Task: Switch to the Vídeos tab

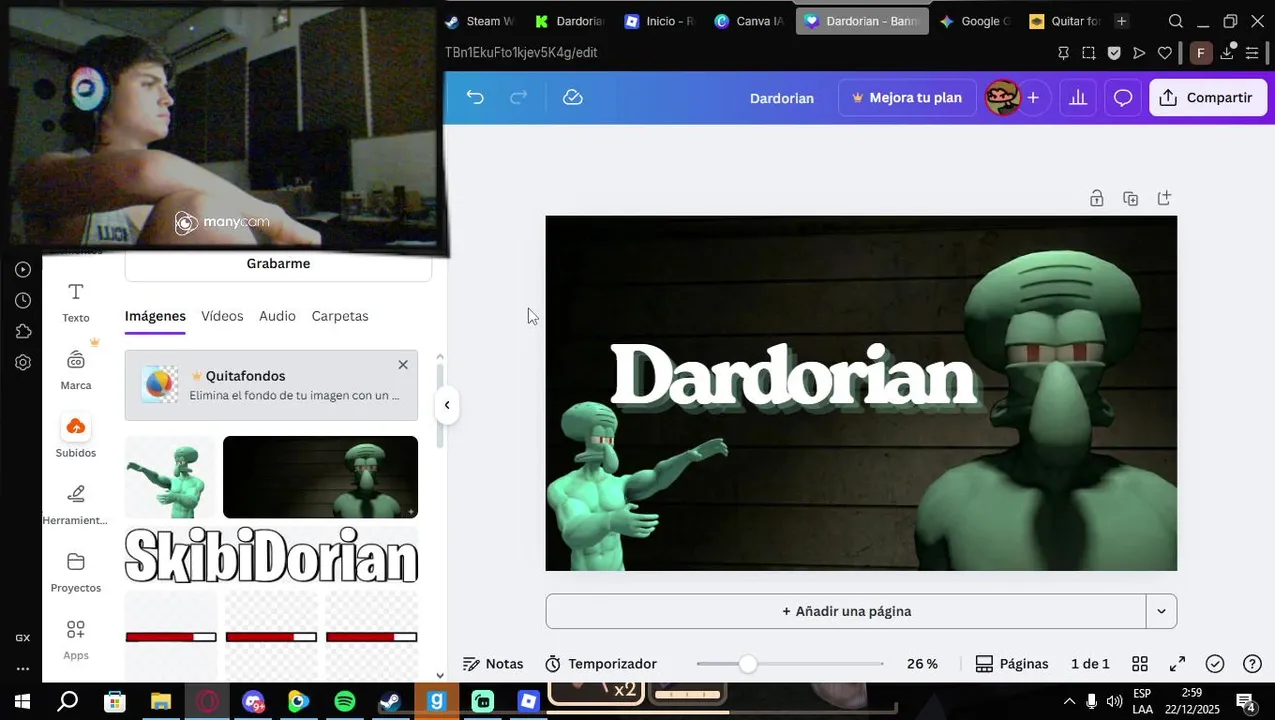Action: [x=222, y=316]
